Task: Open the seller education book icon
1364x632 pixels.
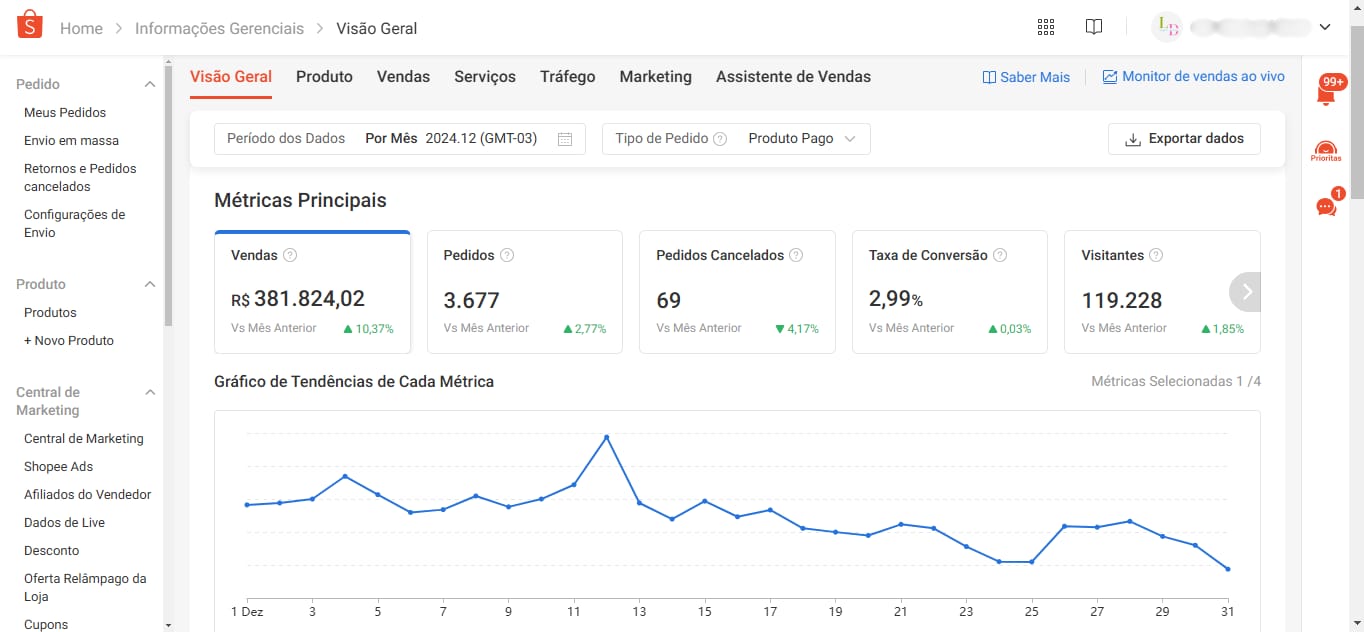Action: click(1094, 27)
